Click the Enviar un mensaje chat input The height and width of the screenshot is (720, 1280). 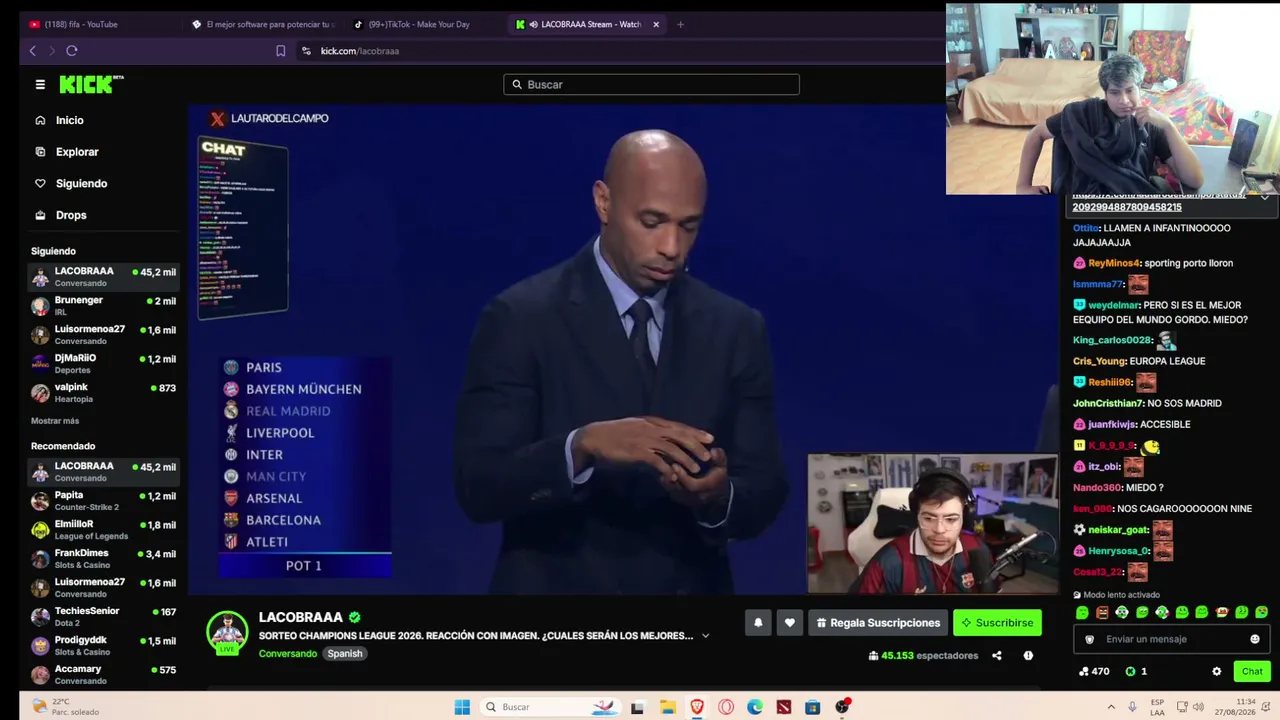pyautogui.click(x=1172, y=639)
